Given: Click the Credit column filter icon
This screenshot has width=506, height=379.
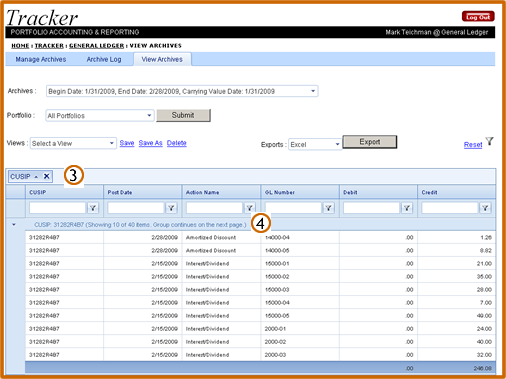Looking at the screenshot, I should point(485,208).
